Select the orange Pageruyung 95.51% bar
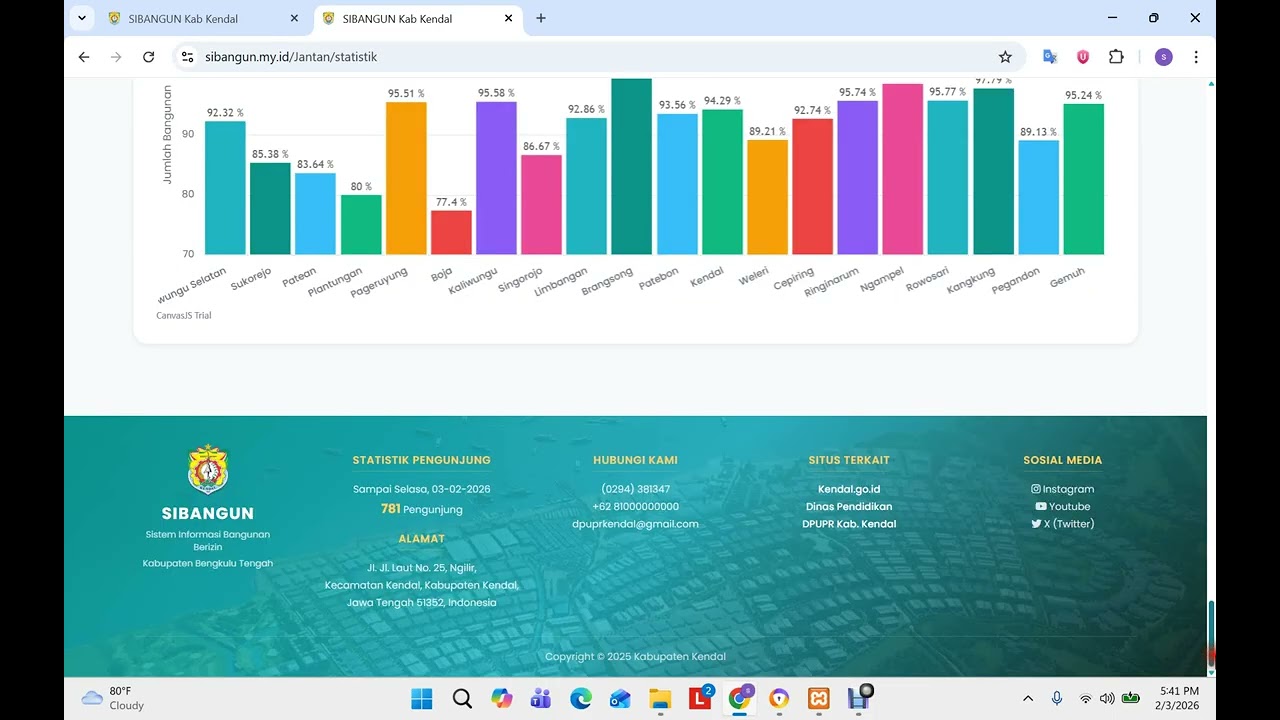The height and width of the screenshot is (720, 1280). click(x=406, y=178)
